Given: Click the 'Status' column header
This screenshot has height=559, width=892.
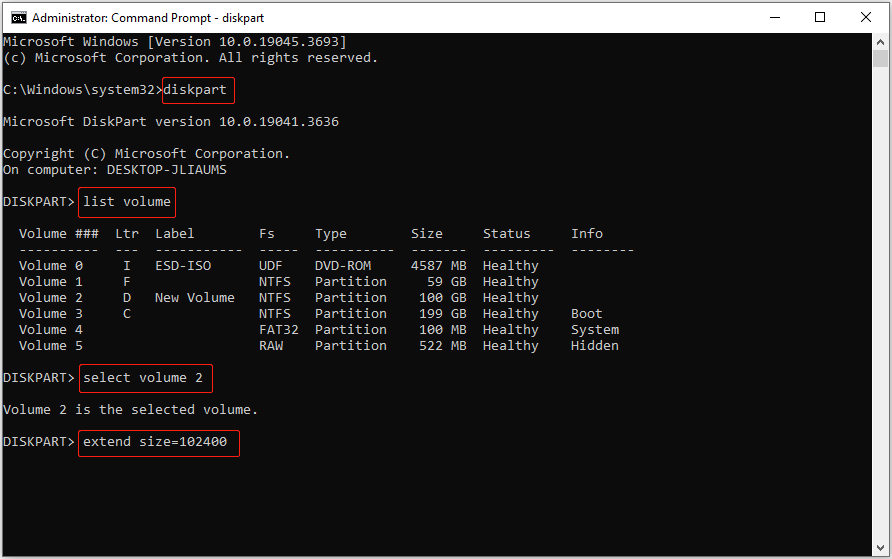Looking at the screenshot, I should [x=506, y=234].
